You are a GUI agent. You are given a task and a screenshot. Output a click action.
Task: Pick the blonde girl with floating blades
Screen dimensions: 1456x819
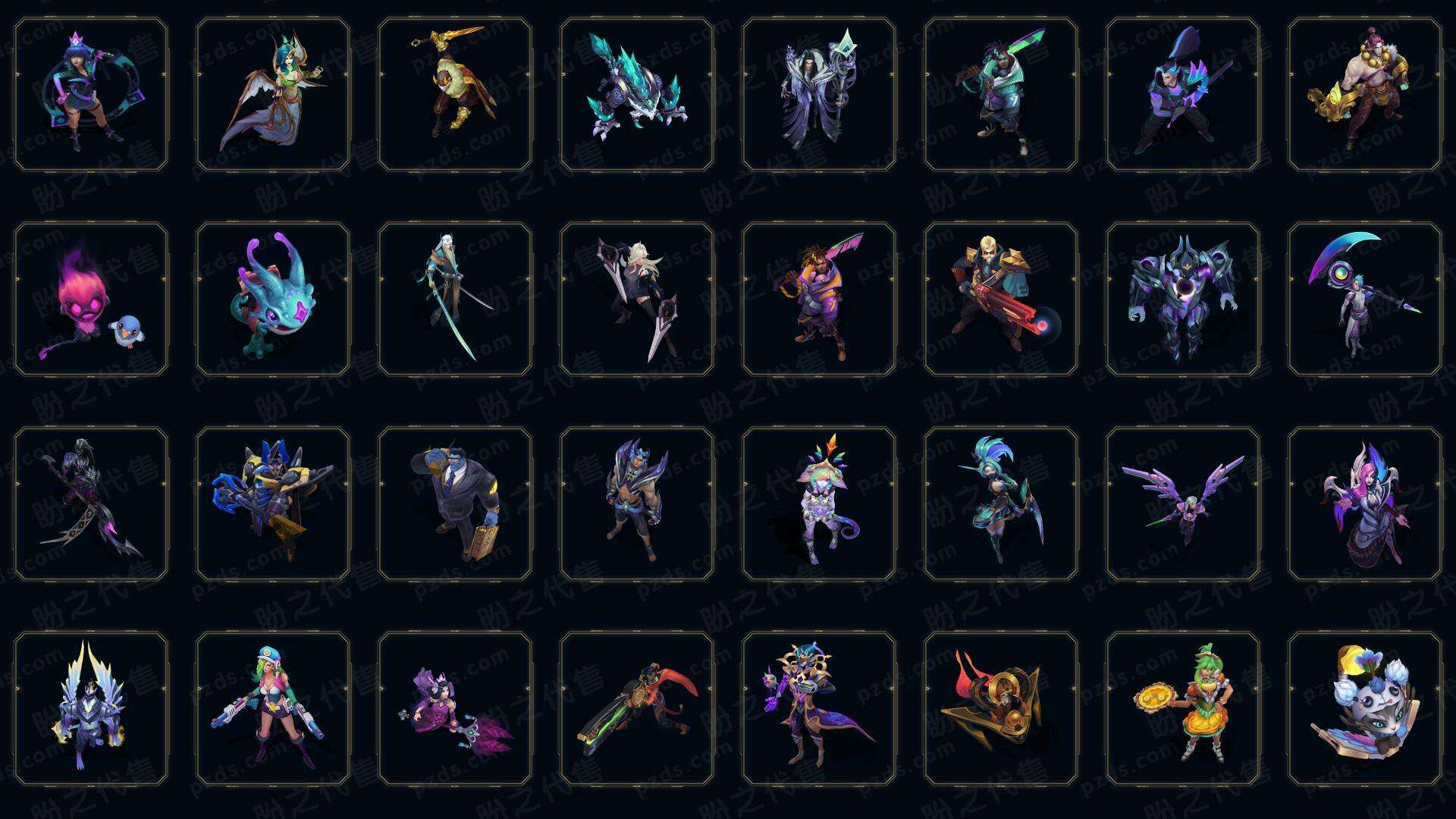click(637, 299)
